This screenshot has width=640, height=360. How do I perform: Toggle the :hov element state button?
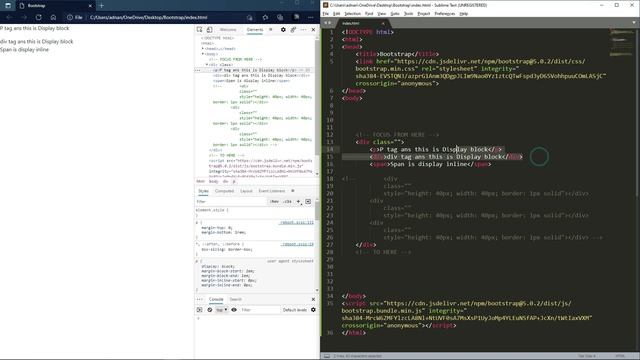click(274, 202)
